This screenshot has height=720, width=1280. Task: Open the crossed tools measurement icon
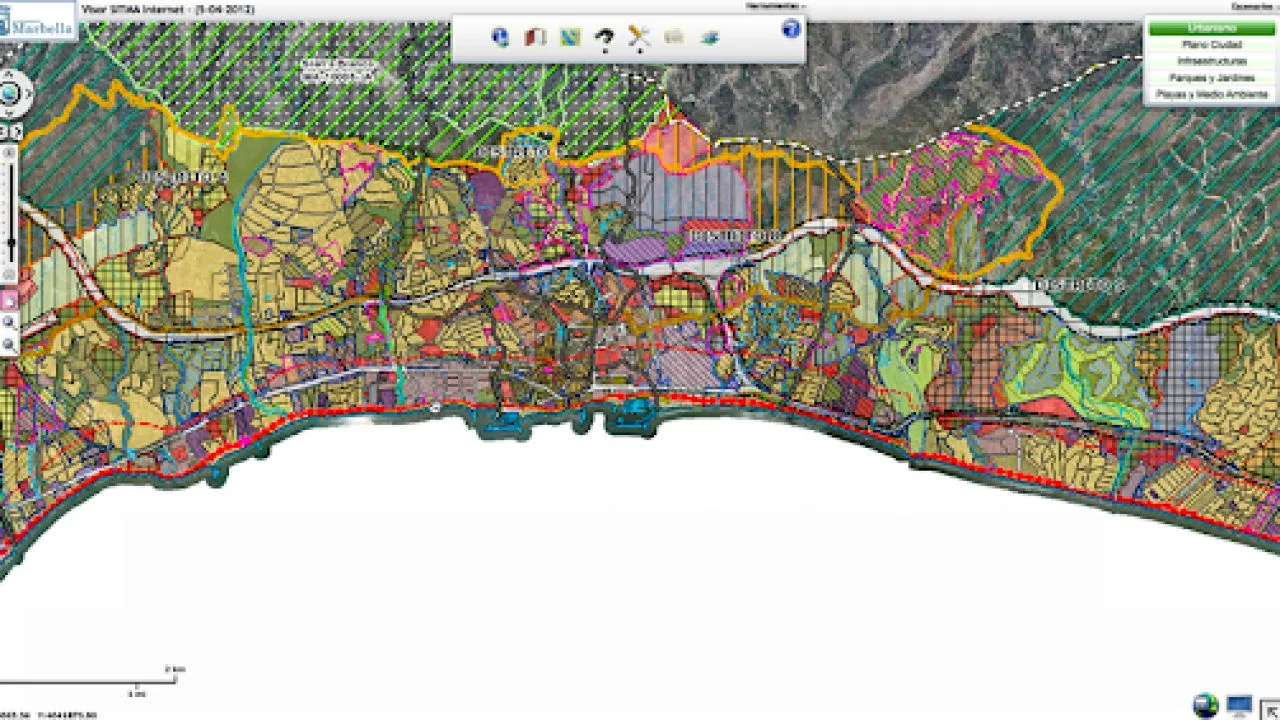(639, 38)
